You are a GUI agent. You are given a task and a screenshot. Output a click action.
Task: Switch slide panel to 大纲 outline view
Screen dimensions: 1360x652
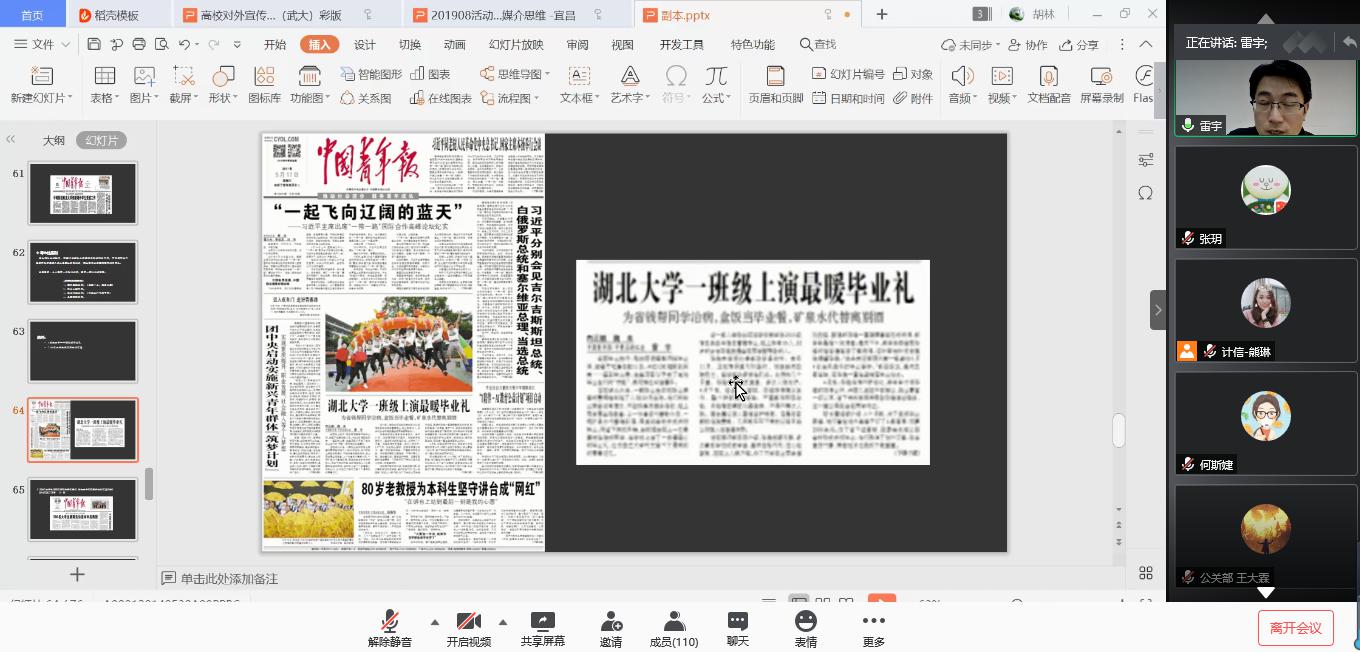tap(53, 141)
